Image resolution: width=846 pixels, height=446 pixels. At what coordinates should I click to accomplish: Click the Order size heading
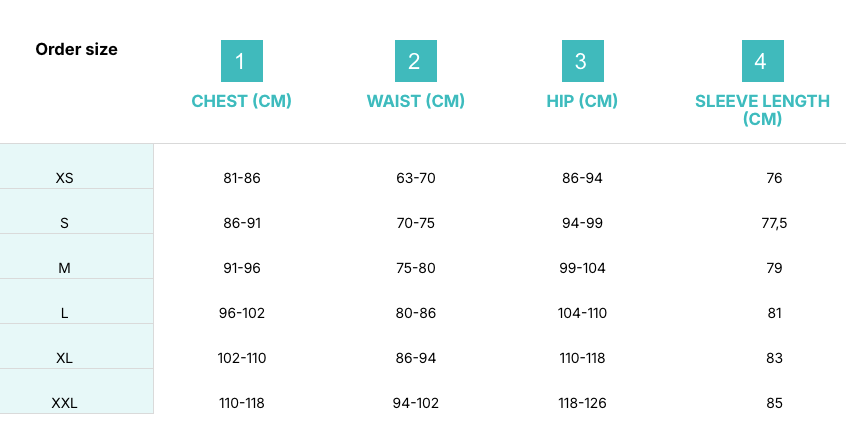[x=76, y=49]
